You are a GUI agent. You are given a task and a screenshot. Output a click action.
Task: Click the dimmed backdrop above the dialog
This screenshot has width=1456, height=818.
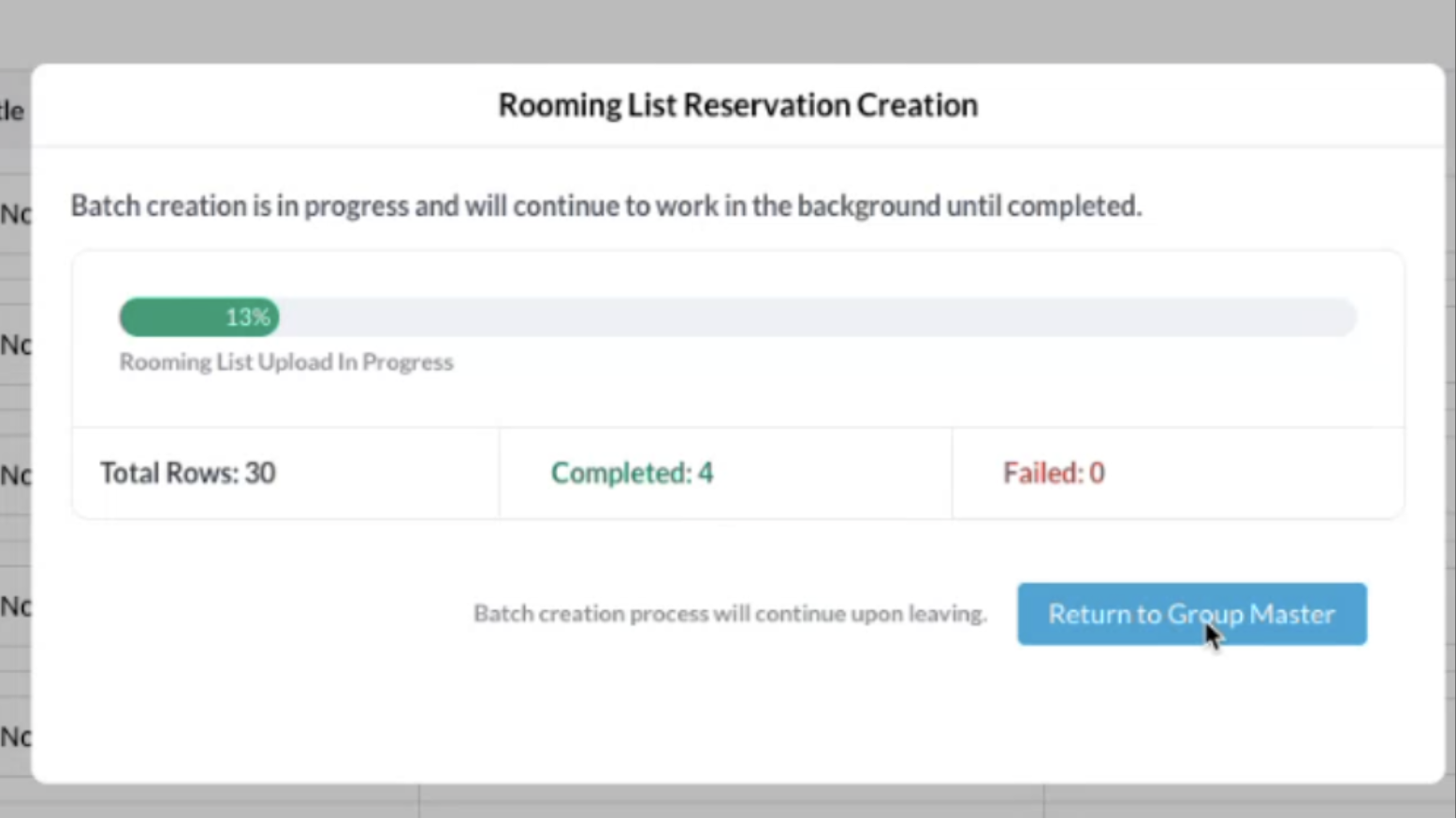click(x=728, y=30)
